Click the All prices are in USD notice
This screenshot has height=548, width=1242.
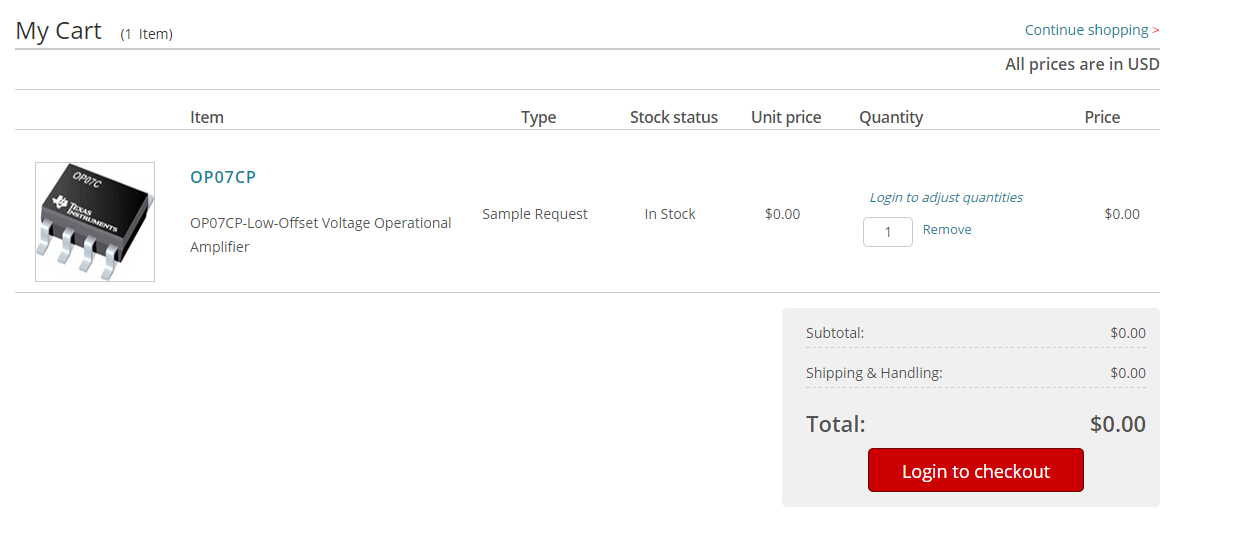pyautogui.click(x=1082, y=64)
